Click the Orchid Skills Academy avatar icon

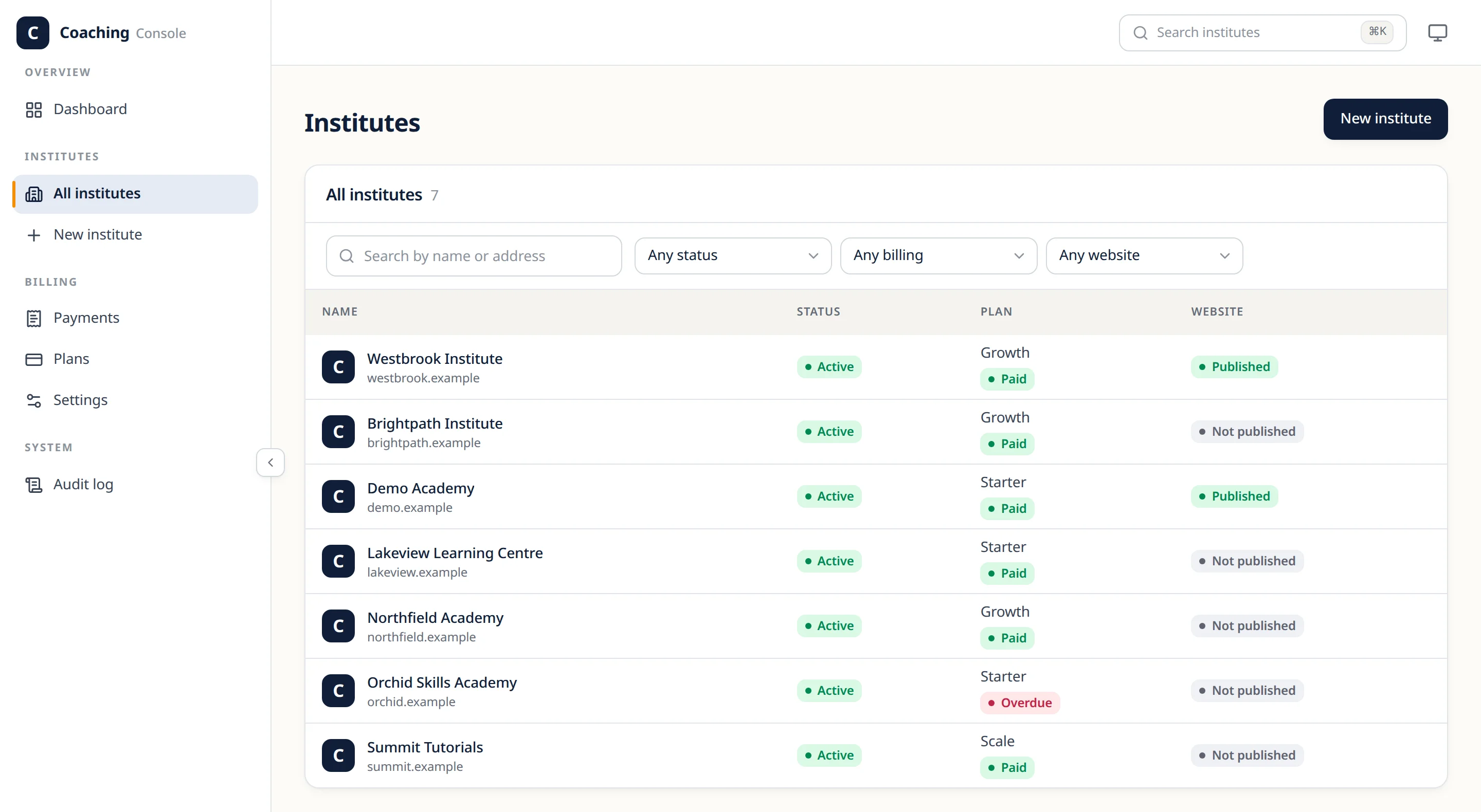coord(338,691)
